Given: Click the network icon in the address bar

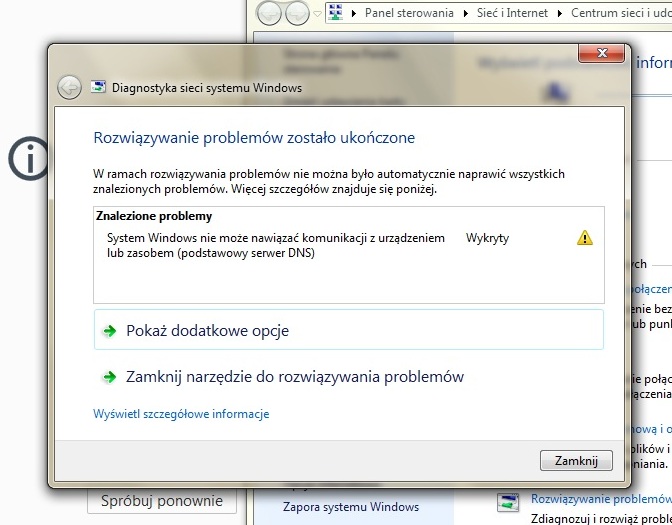Looking at the screenshot, I should [x=336, y=12].
